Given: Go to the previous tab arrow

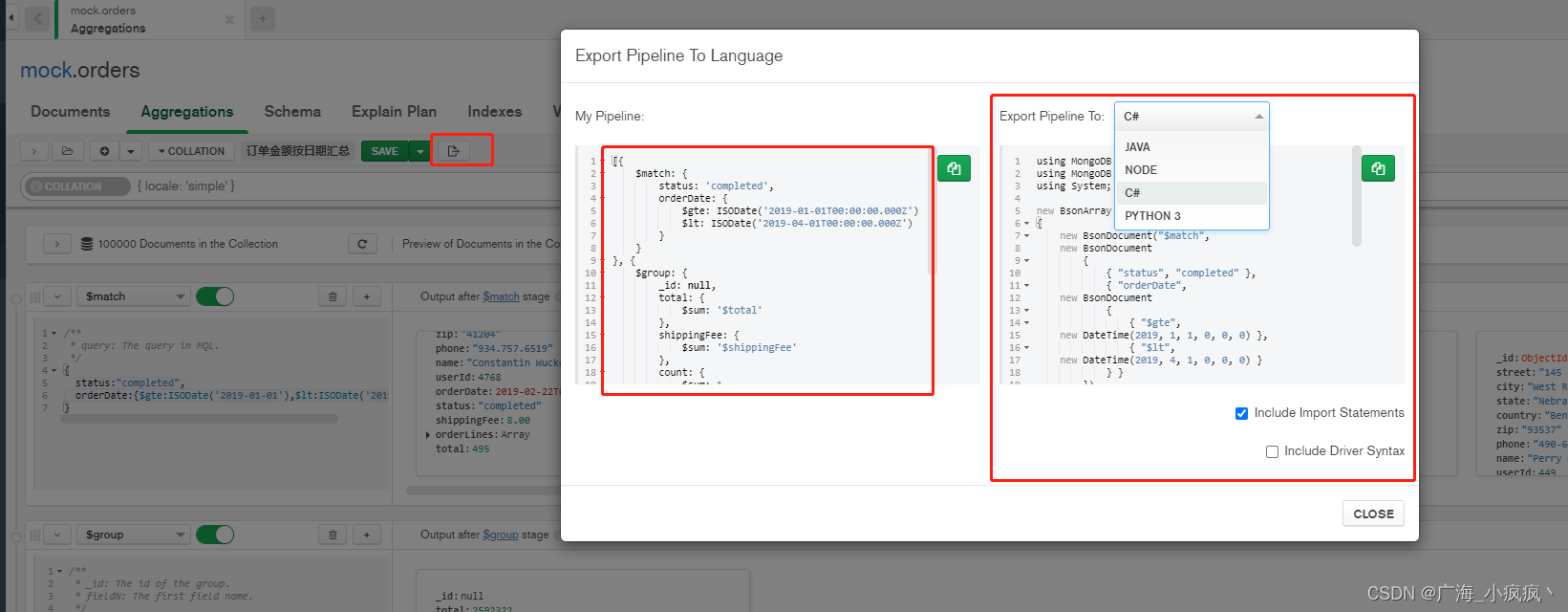Looking at the screenshot, I should (37, 18).
